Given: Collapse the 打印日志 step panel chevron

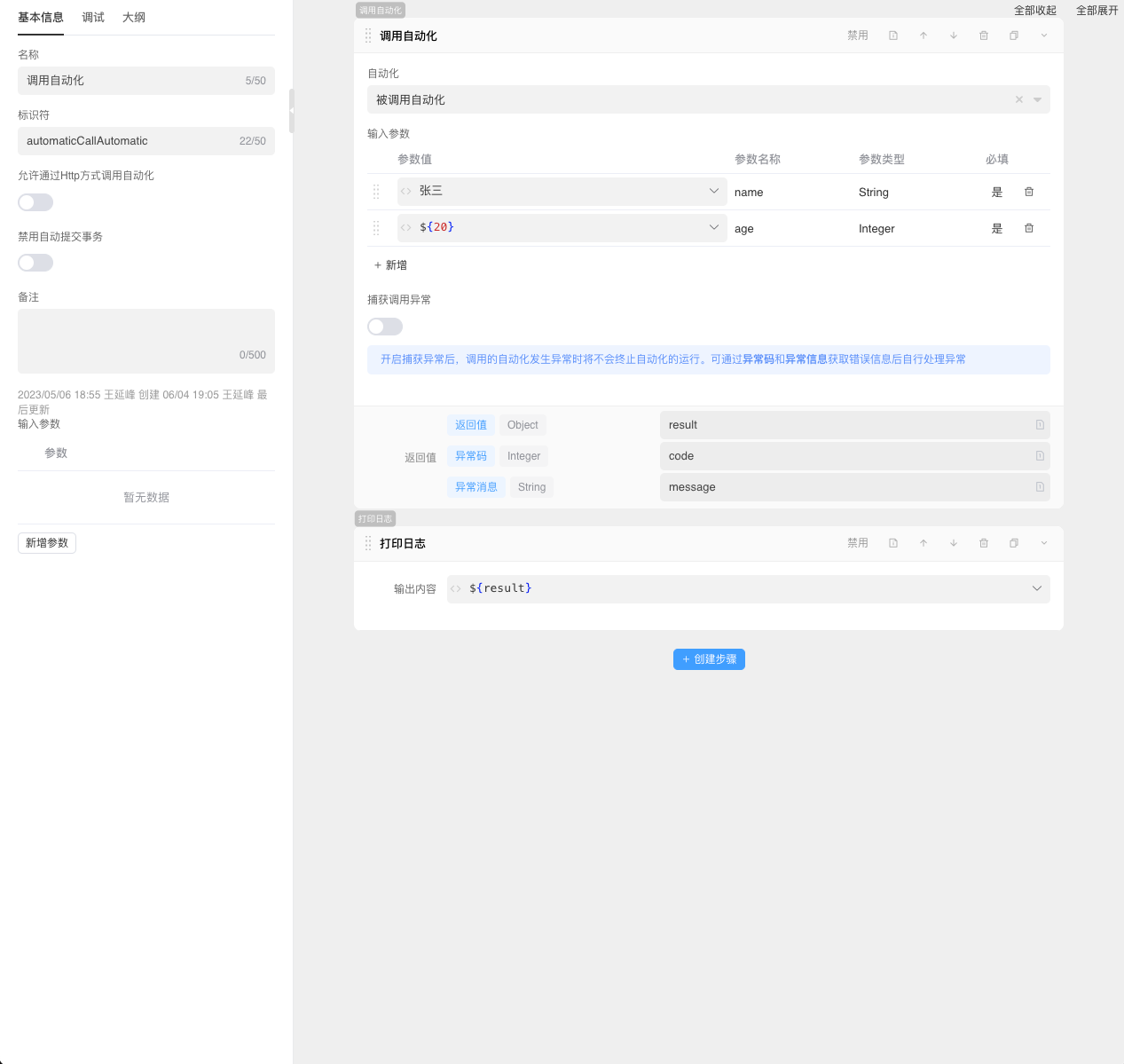Looking at the screenshot, I should (x=1044, y=543).
